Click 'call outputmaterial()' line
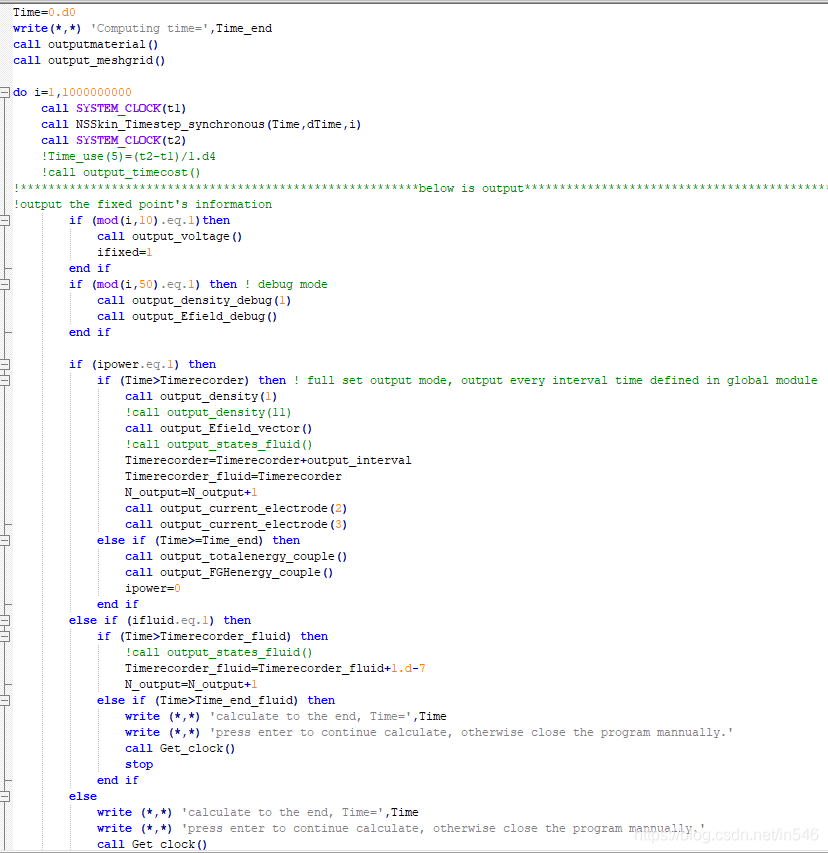 [x=85, y=44]
